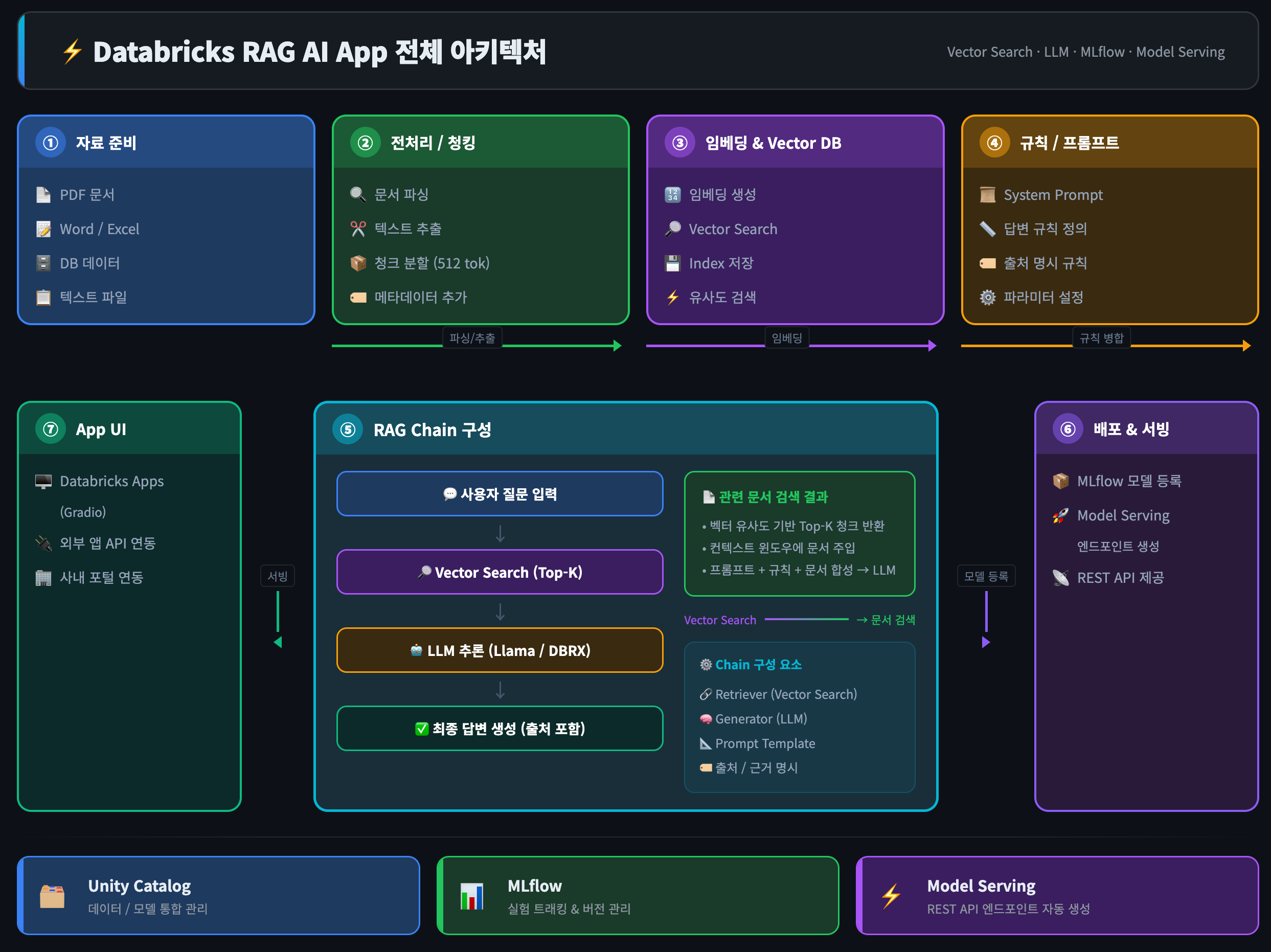This screenshot has width=1271, height=952.
Task: Select the Vector Search (Top-K) step box
Action: coord(500,572)
